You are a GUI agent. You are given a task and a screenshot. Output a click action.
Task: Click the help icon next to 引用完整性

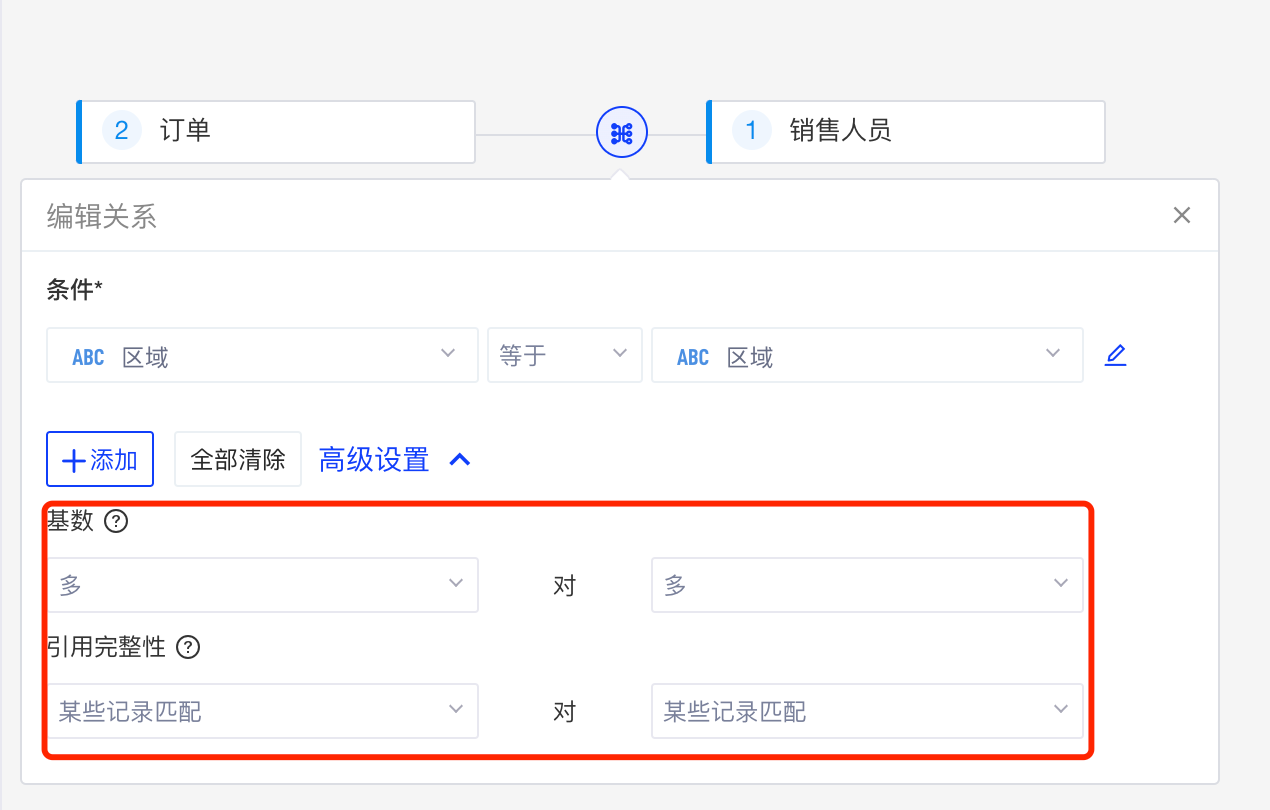(x=188, y=647)
